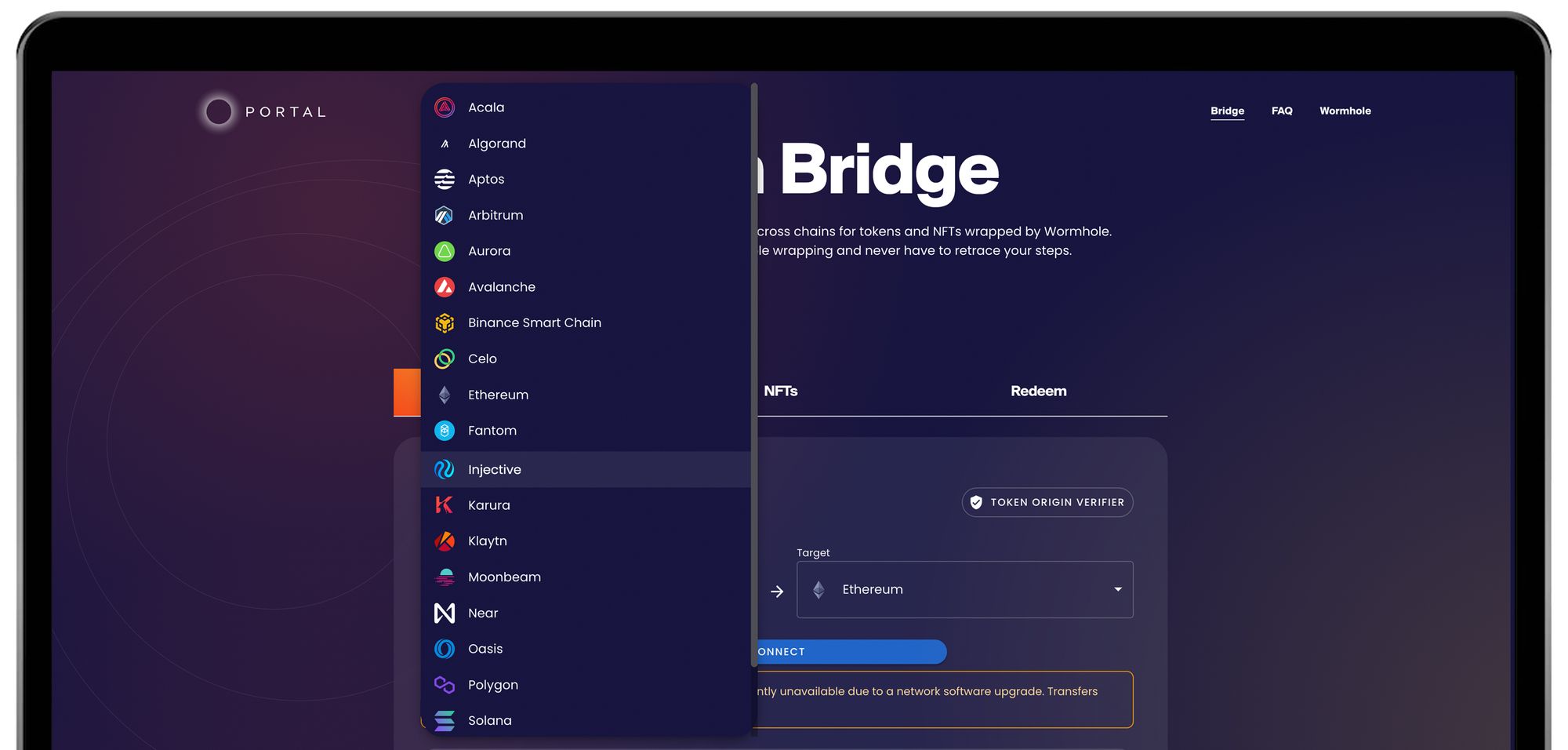Choose Polygon chain option
The image size is (1568, 750).
586,685
